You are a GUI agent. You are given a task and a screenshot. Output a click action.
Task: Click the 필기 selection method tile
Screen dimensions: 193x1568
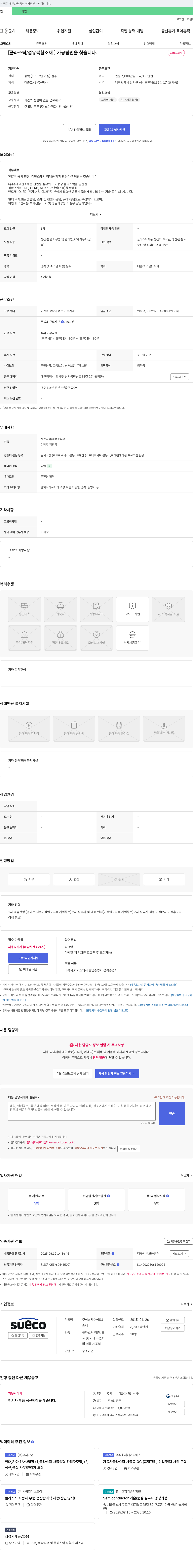point(119,880)
